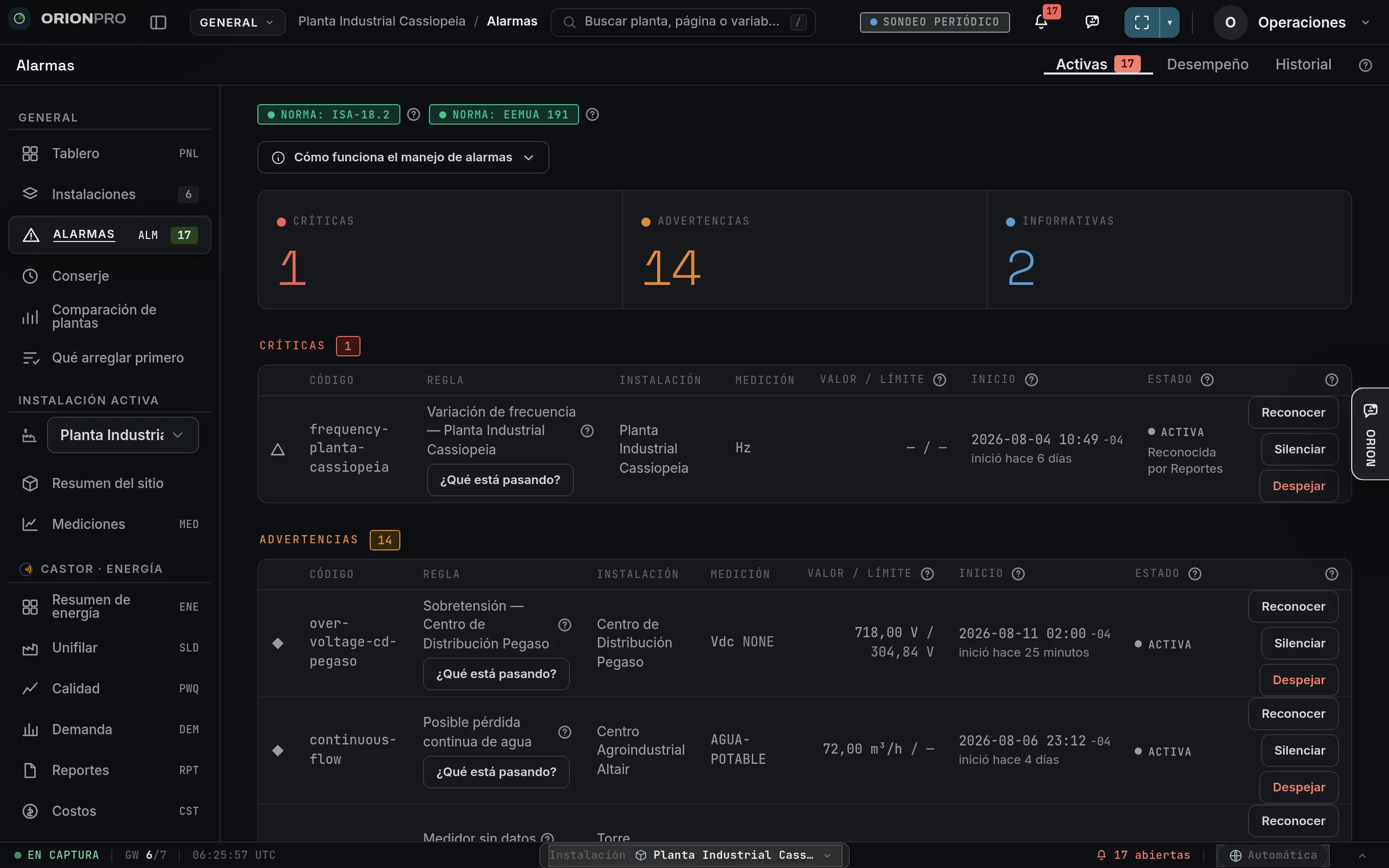This screenshot has width=1389, height=868.
Task: Open Reportes in the sidebar
Action: pos(110,770)
